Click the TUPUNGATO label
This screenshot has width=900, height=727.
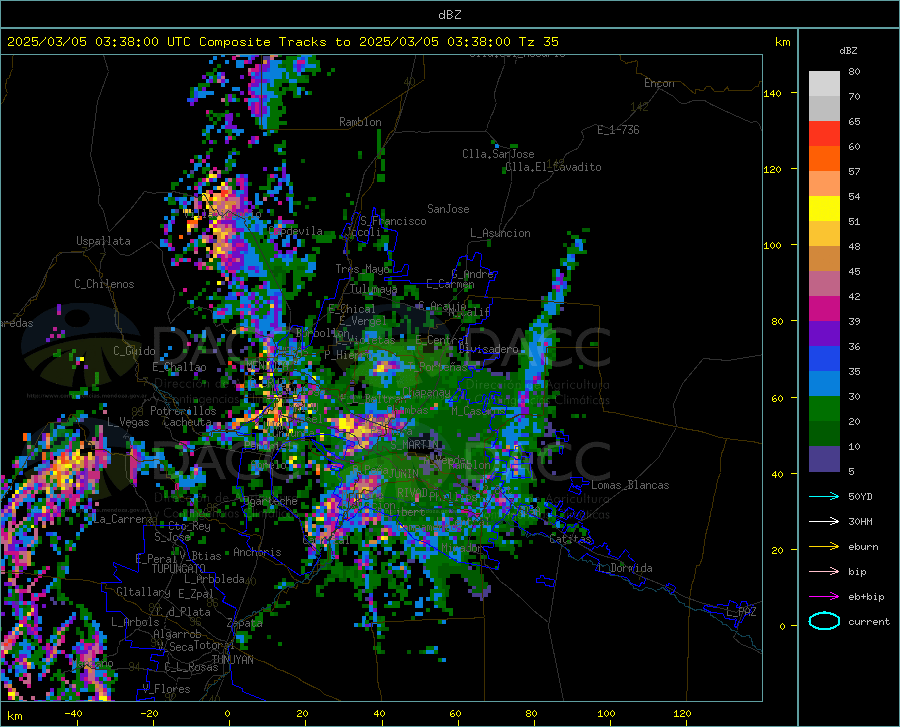coord(179,569)
